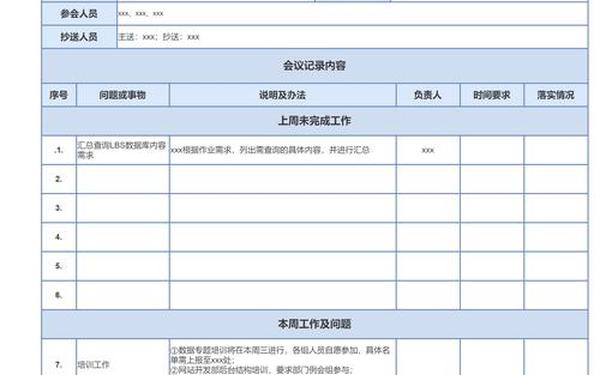This screenshot has width=600, height=375.
Task: Click the '①数据专题培训将在本周三进行' description cell
Action: click(x=283, y=357)
